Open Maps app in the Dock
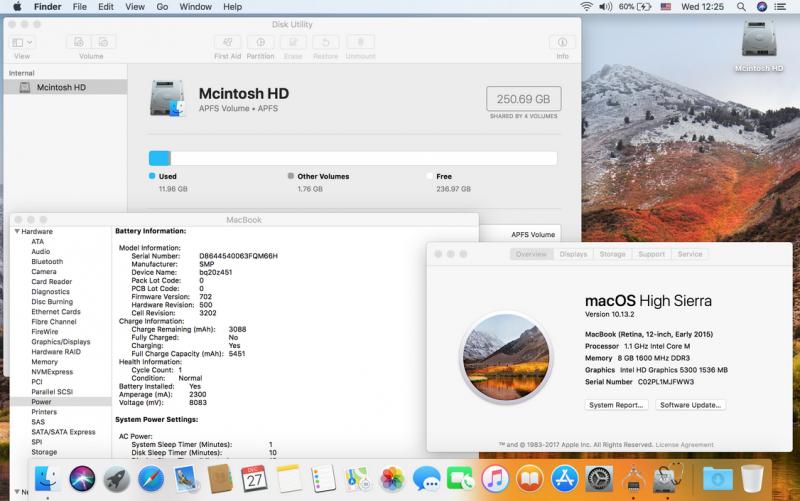800x501 pixels. click(x=358, y=479)
